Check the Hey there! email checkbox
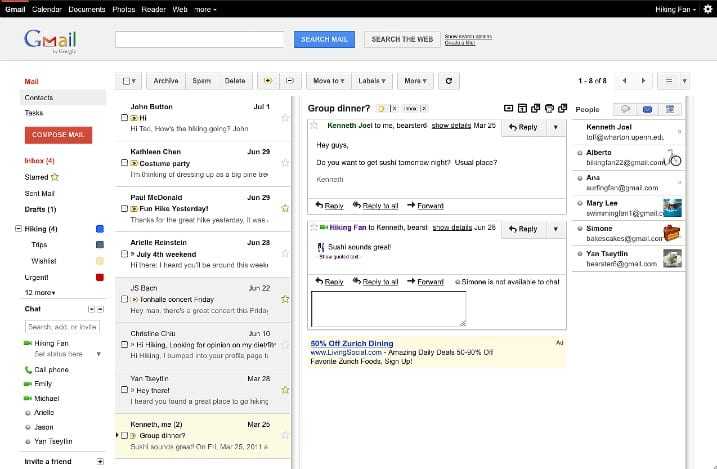Image resolution: width=717 pixels, height=469 pixels. click(124, 390)
